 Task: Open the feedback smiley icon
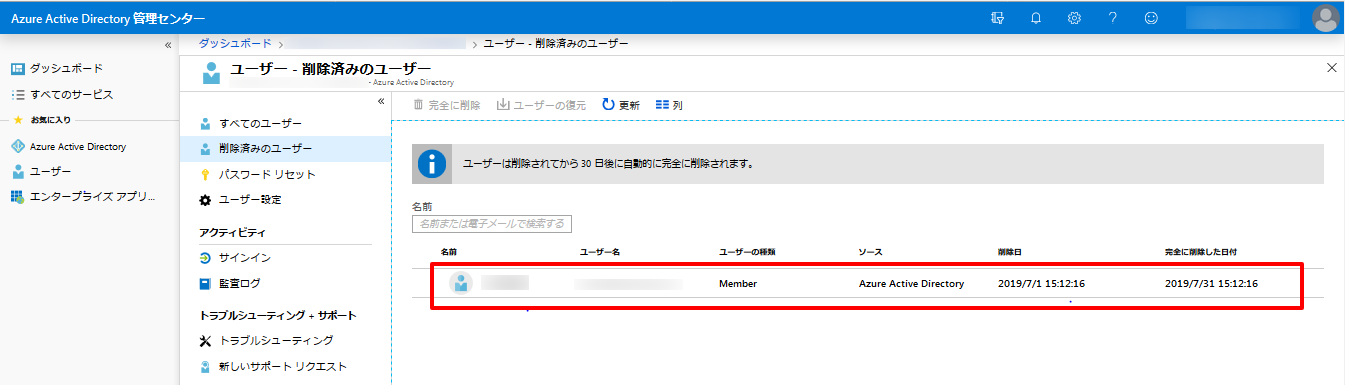click(x=1152, y=18)
